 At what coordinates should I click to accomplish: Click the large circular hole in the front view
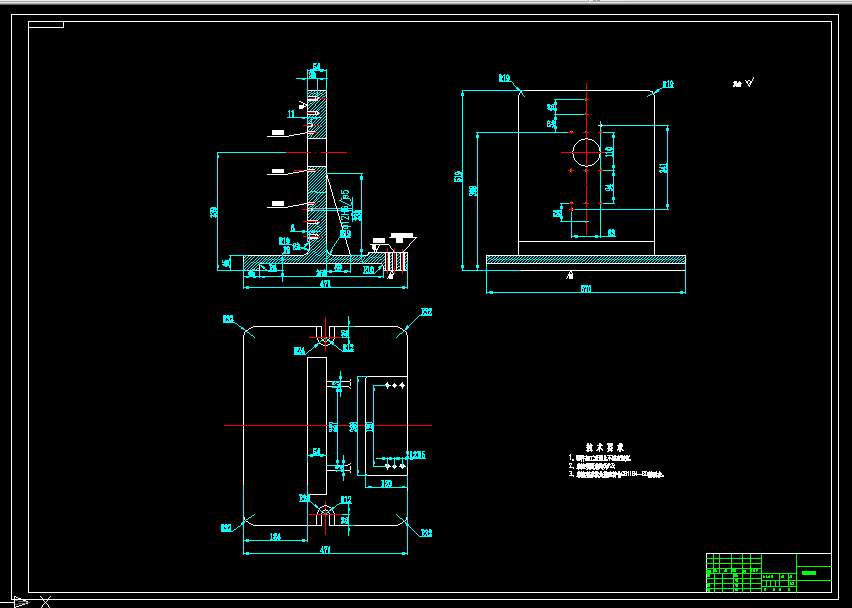coord(586,152)
